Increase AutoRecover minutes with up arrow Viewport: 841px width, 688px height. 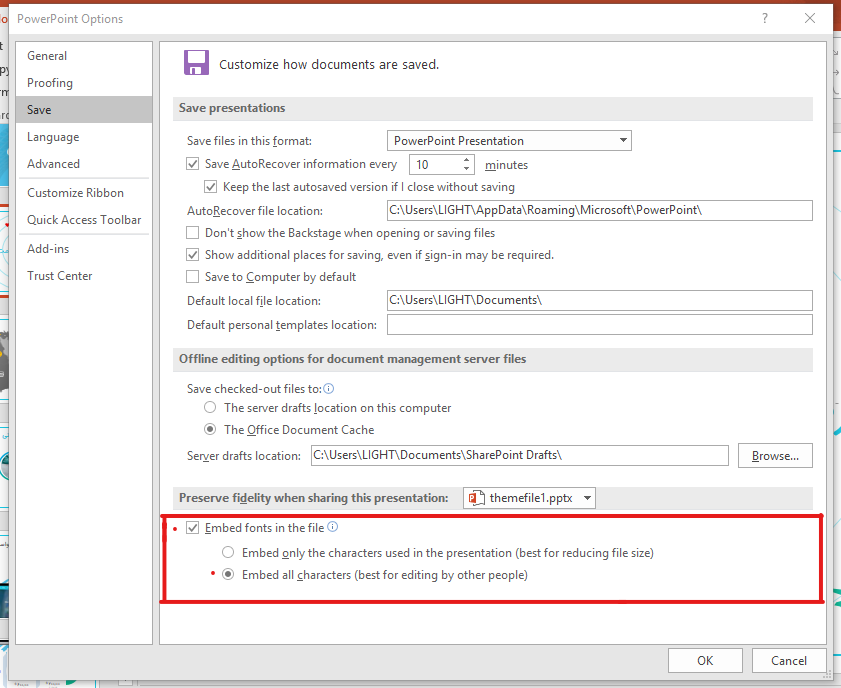coord(467,160)
